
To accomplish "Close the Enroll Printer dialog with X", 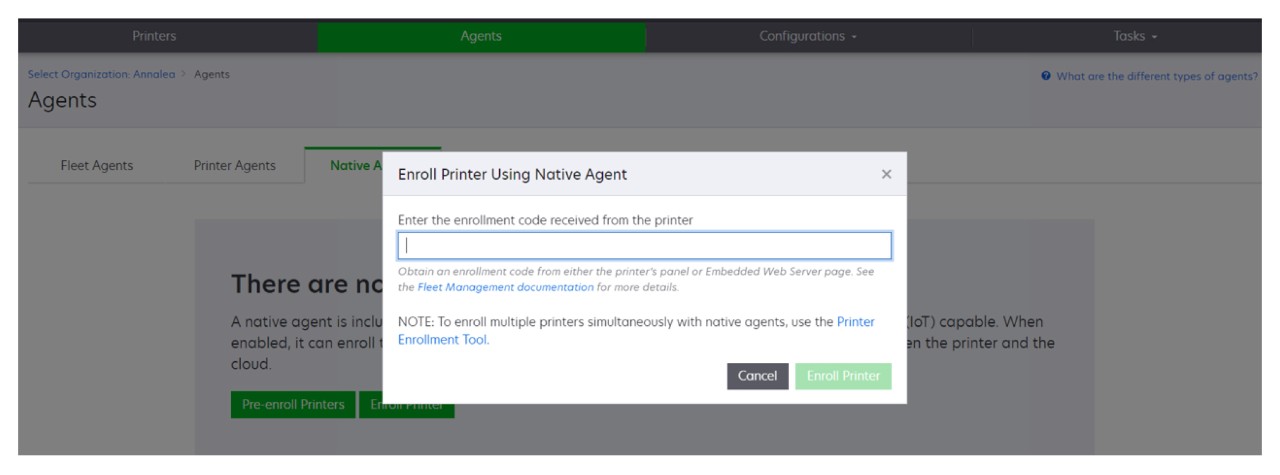I will click(885, 175).
